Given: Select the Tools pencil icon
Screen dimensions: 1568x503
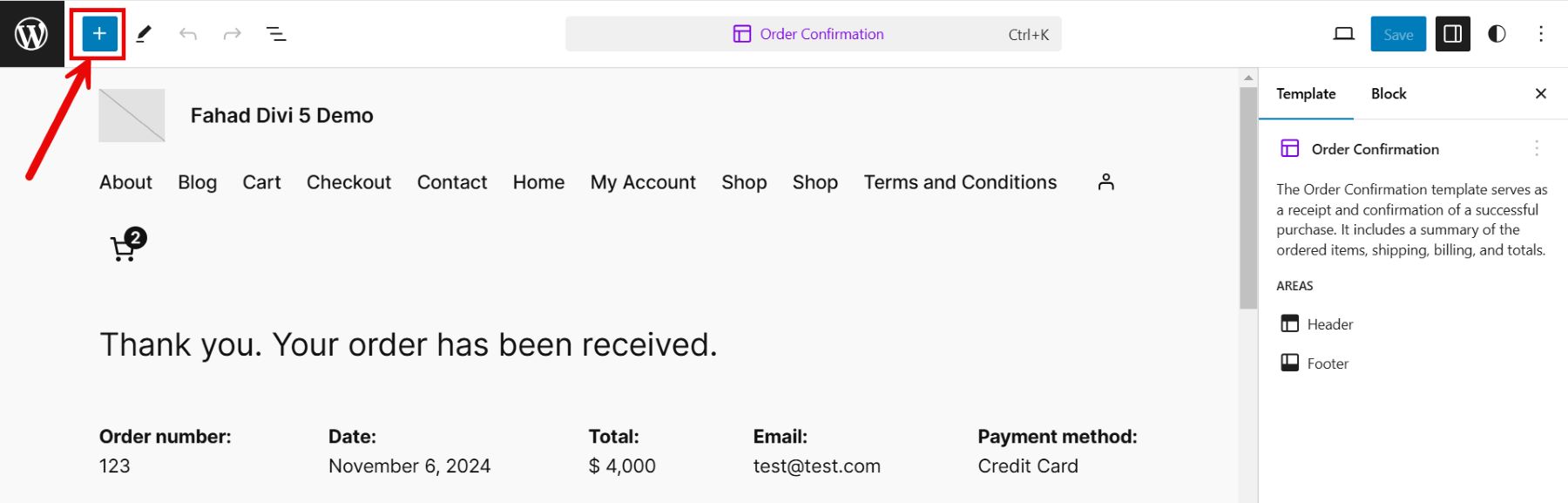Looking at the screenshot, I should [144, 34].
